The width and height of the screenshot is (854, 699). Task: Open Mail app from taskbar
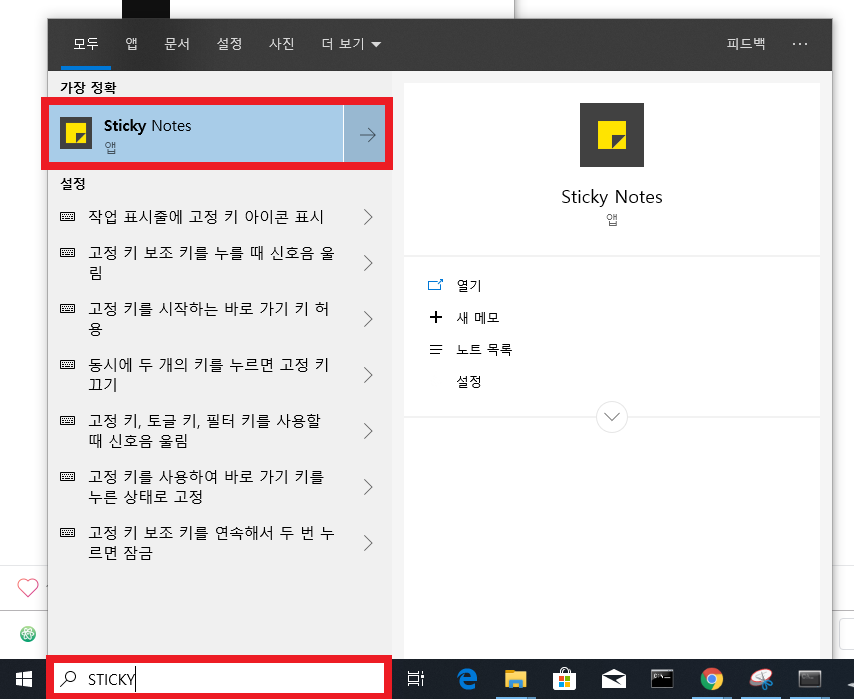click(x=613, y=679)
